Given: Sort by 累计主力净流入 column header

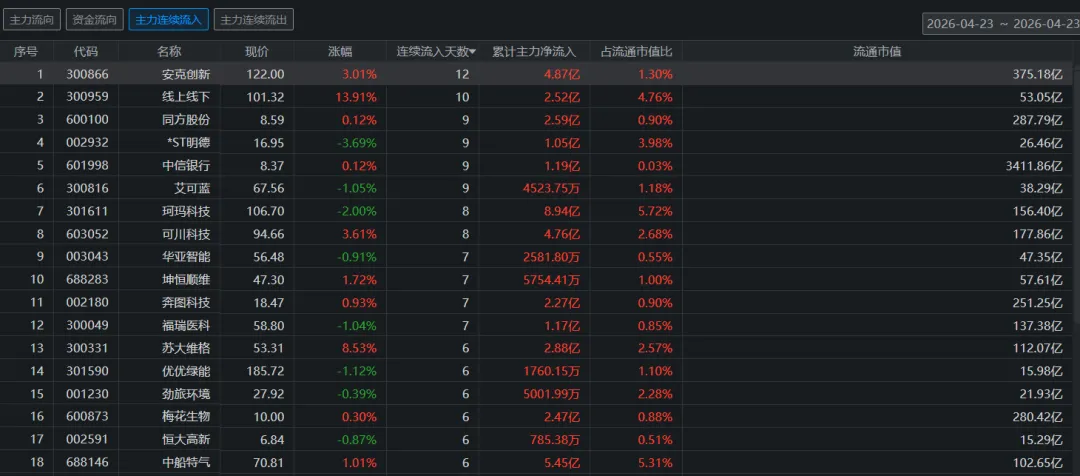Looking at the screenshot, I should point(534,52).
